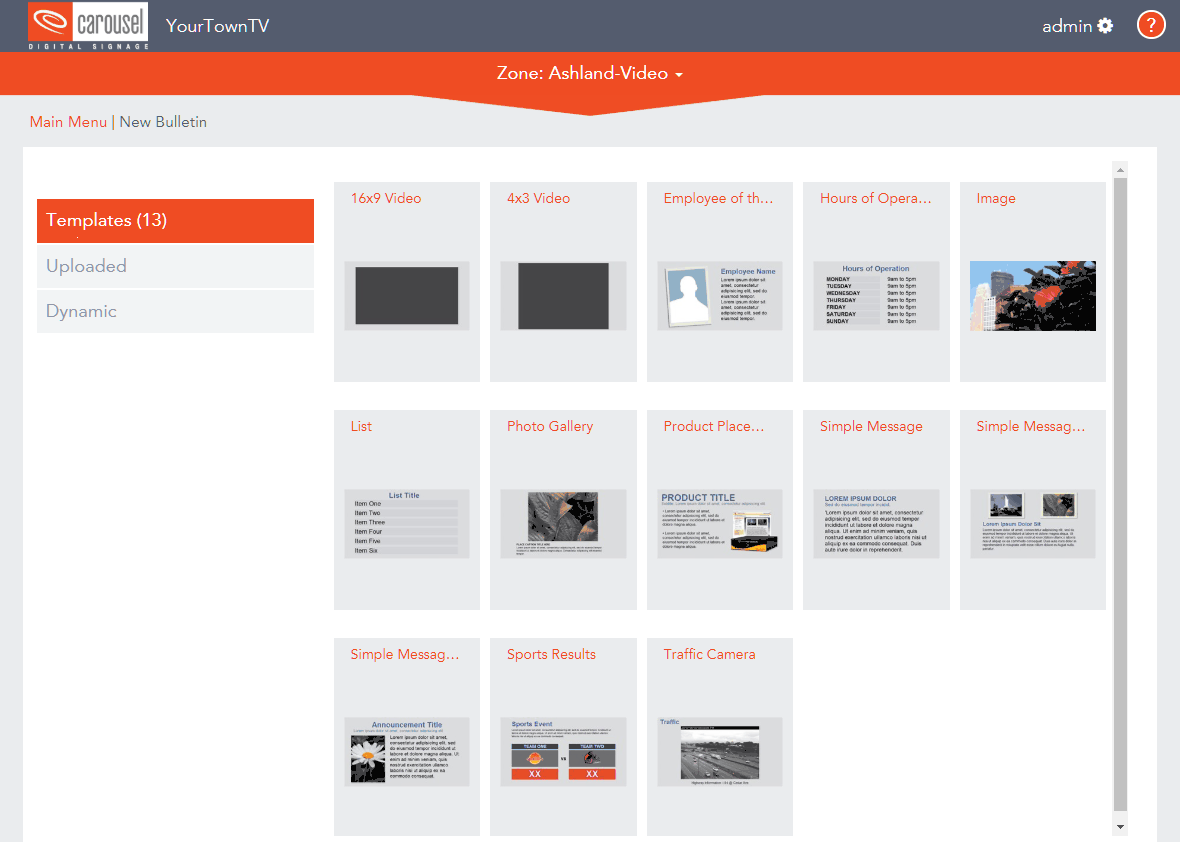The width and height of the screenshot is (1200, 842).
Task: Open the Hours of Operation template
Action: pyautogui.click(x=876, y=281)
